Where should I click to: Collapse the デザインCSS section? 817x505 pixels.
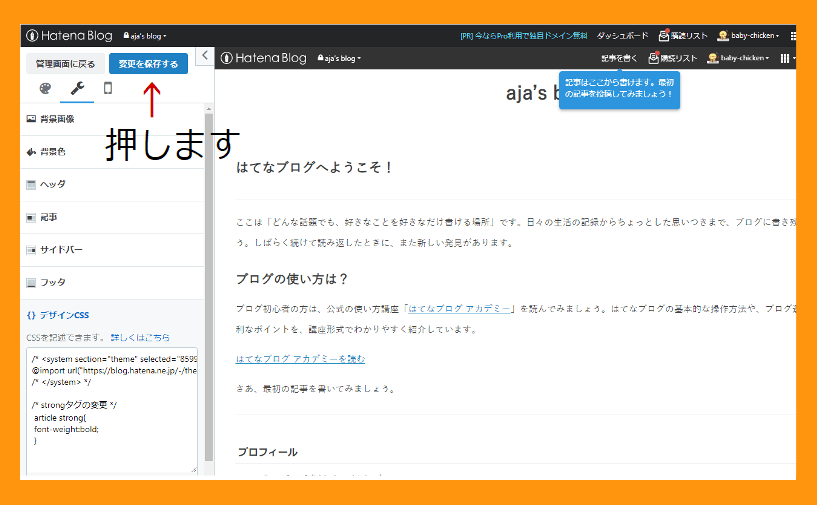click(x=112, y=315)
